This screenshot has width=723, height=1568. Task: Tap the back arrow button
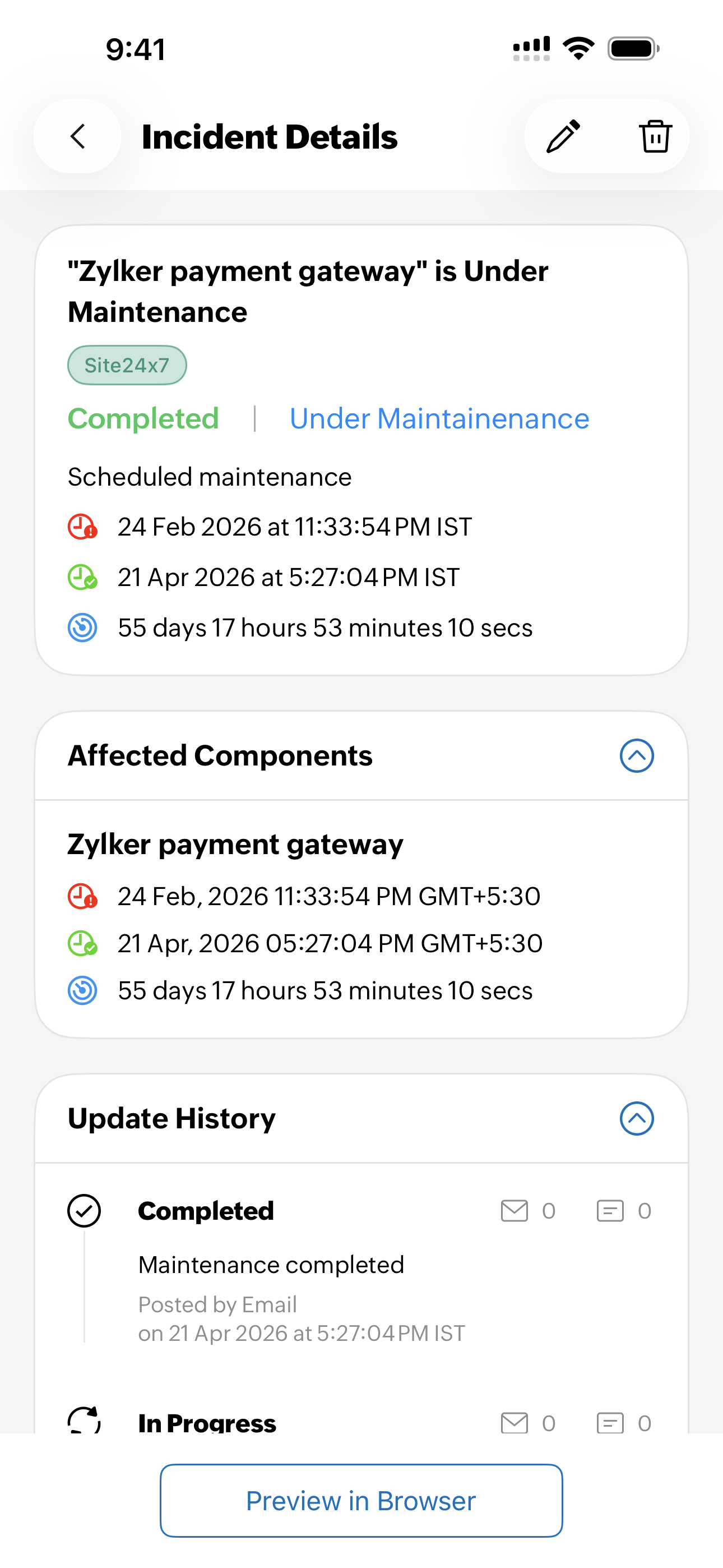point(77,136)
